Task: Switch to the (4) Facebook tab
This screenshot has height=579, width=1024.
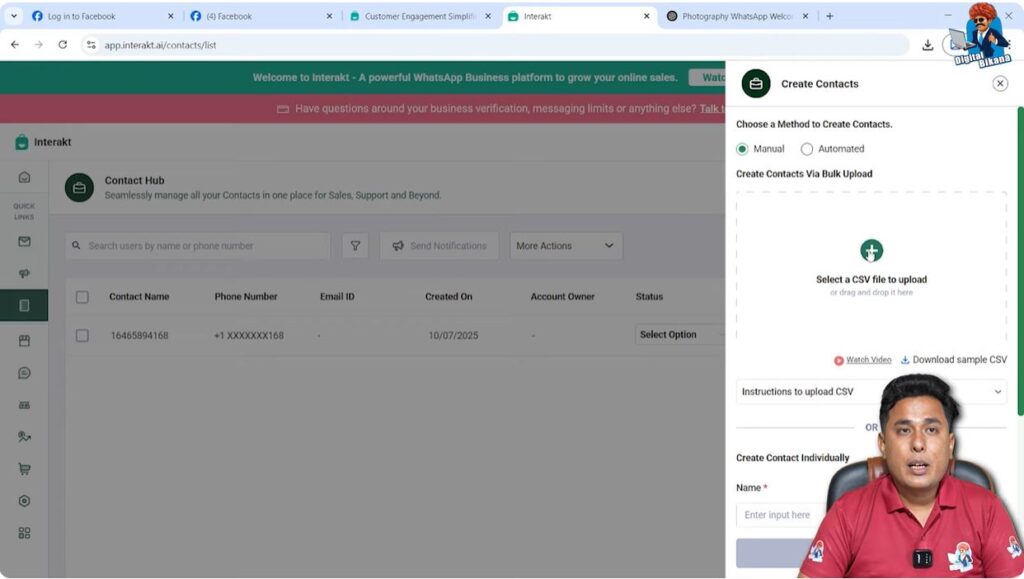Action: coord(261,16)
